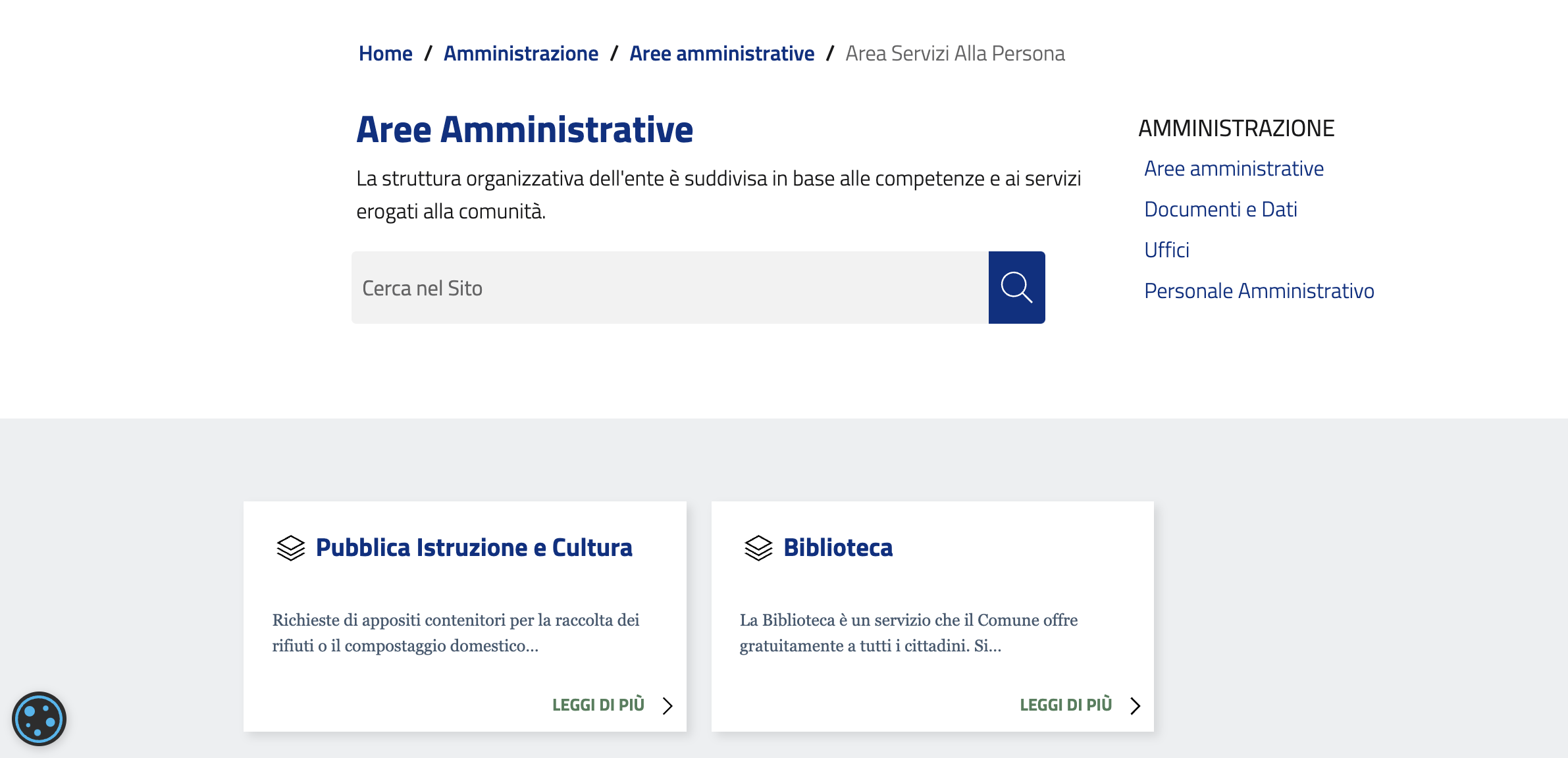This screenshot has height=758, width=1568.
Task: Open Documenti e Dati sidebar item
Action: tap(1220, 209)
